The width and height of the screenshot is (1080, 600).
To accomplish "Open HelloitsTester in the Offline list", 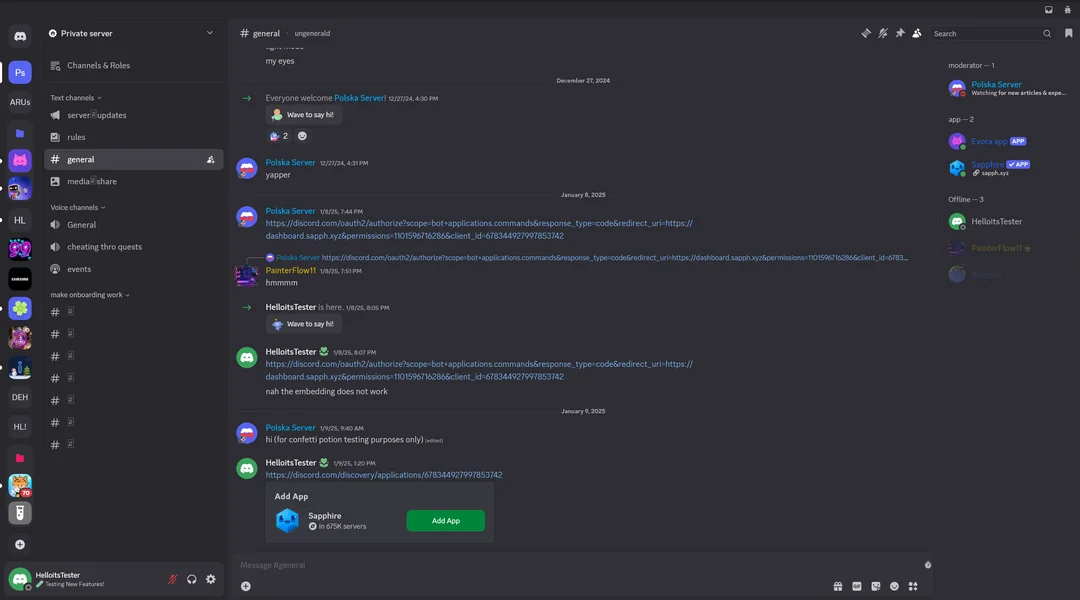I will 1006,221.
